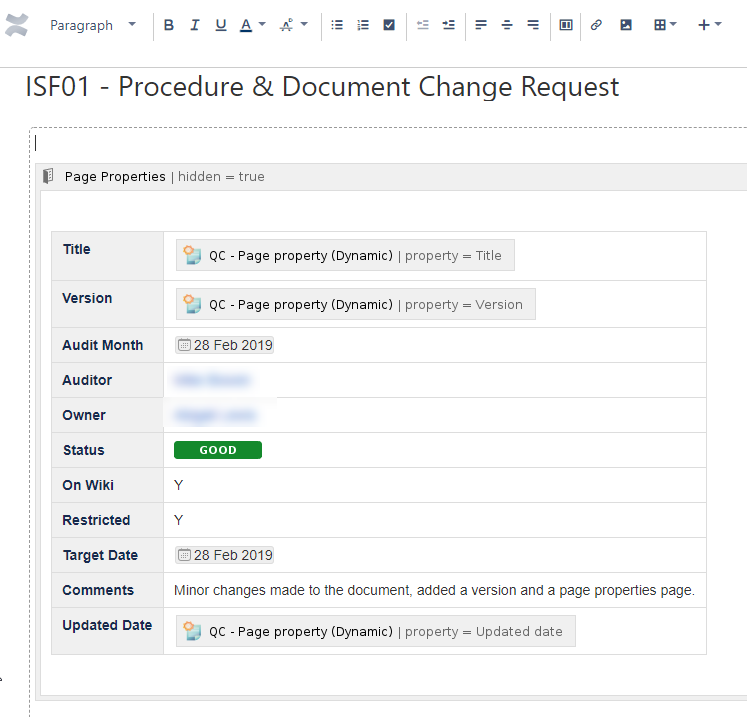This screenshot has height=717, width=747.
Task: Align text right
Action: tap(533, 25)
